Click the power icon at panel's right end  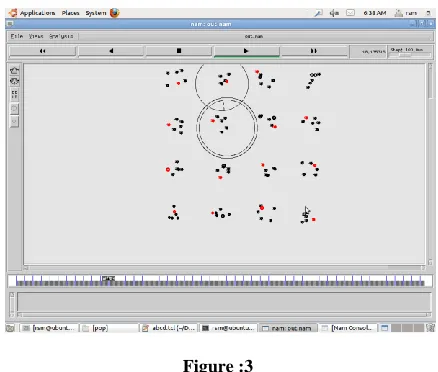[428, 13]
